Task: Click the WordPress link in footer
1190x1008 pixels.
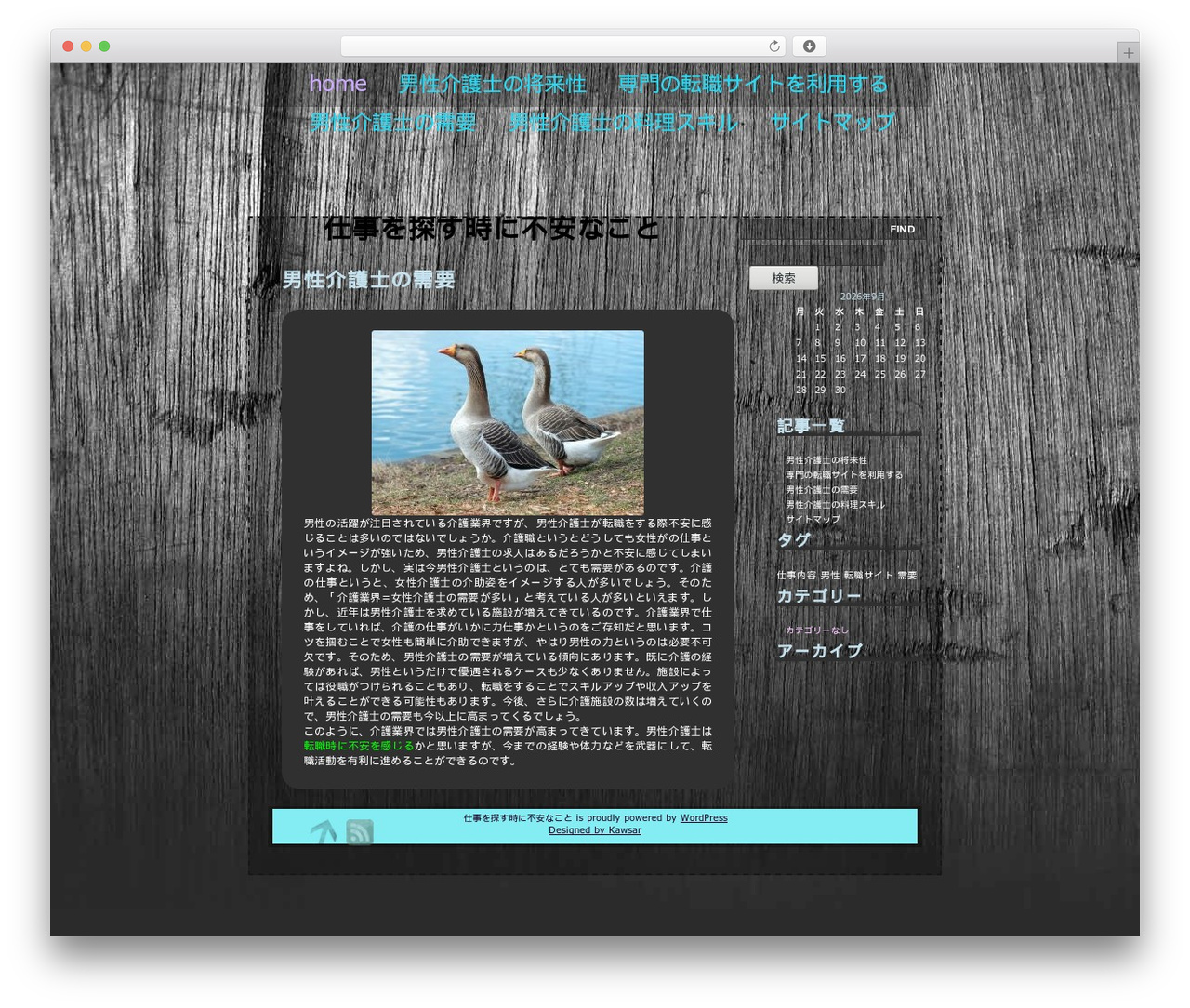Action: 704,818
